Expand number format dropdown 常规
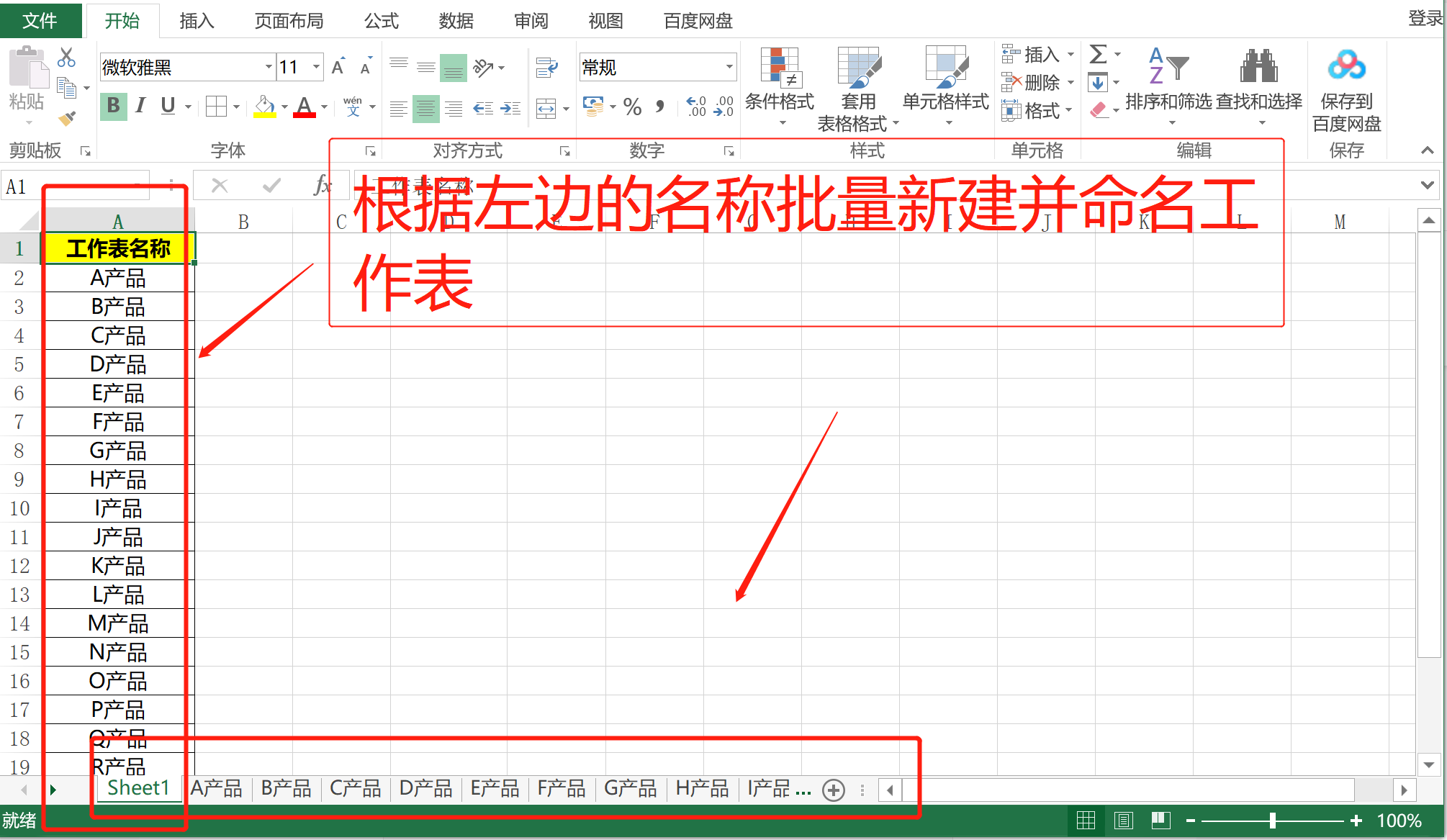 tap(729, 67)
